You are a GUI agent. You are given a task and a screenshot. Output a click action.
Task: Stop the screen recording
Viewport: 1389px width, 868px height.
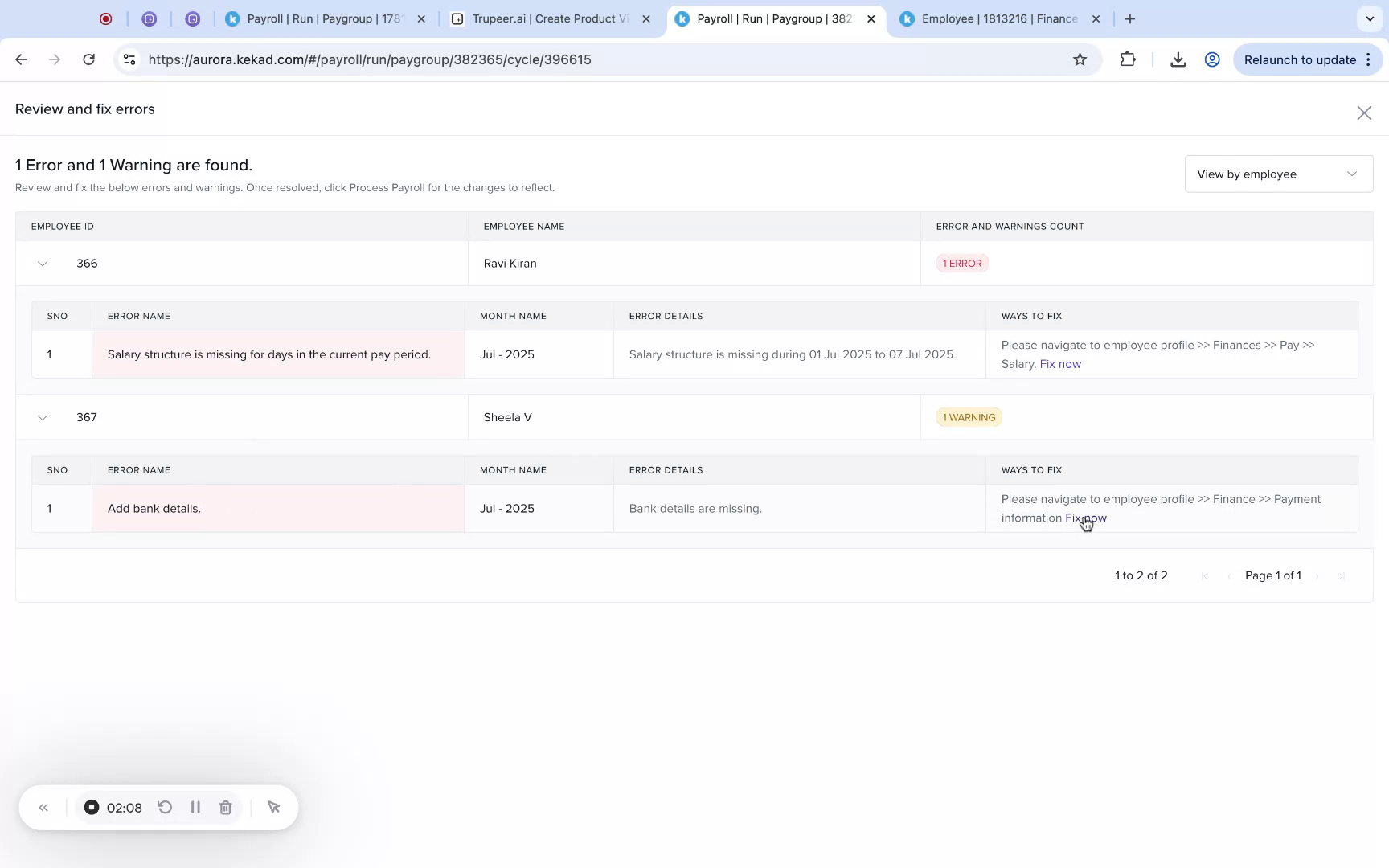(91, 807)
